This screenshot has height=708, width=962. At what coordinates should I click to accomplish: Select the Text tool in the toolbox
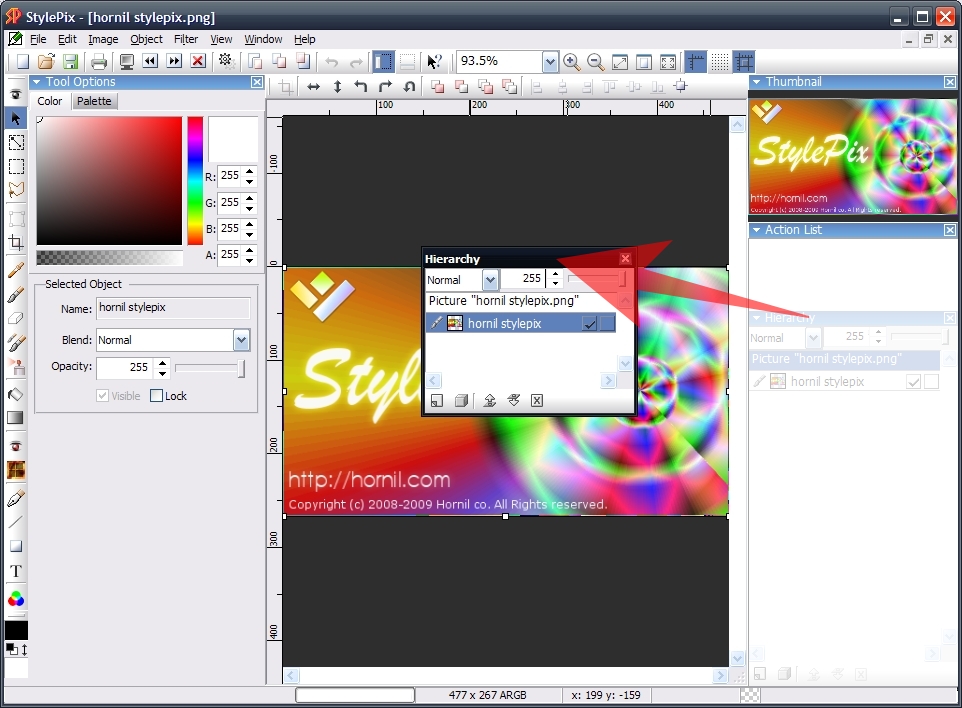click(x=16, y=571)
